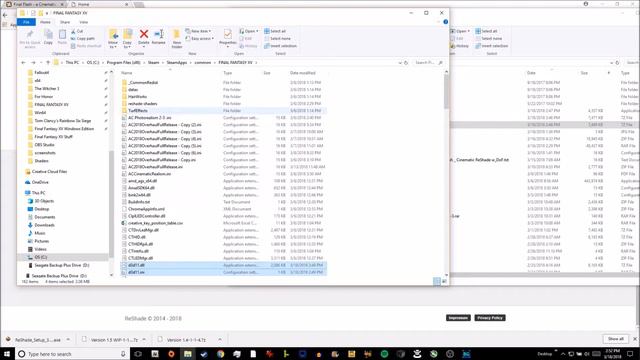Open the Easy access dropdown
The width and height of the screenshot is (640, 360).
click(200, 38)
